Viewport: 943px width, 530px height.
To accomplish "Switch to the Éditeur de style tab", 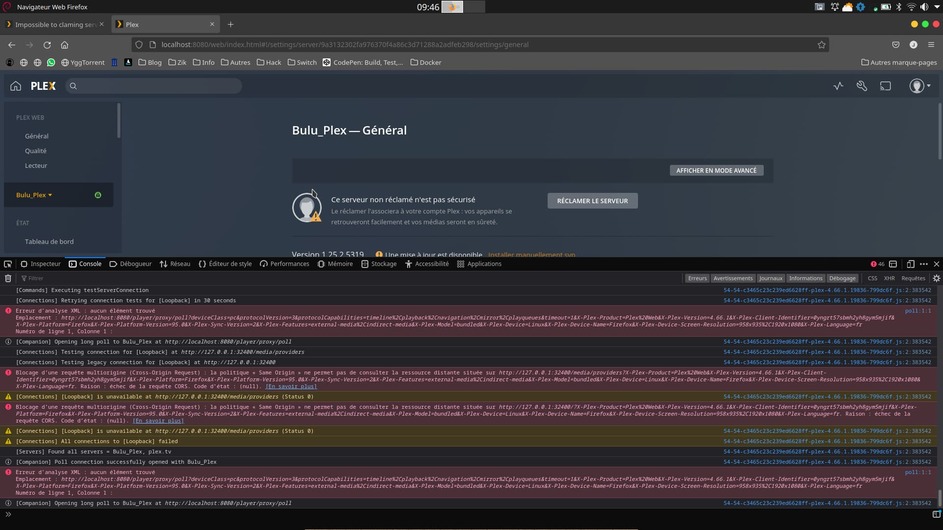I will click(225, 263).
